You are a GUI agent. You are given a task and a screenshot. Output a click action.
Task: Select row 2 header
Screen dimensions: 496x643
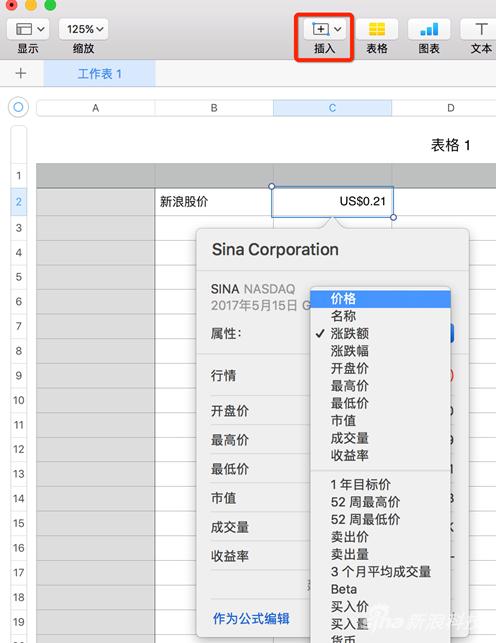click(19, 202)
